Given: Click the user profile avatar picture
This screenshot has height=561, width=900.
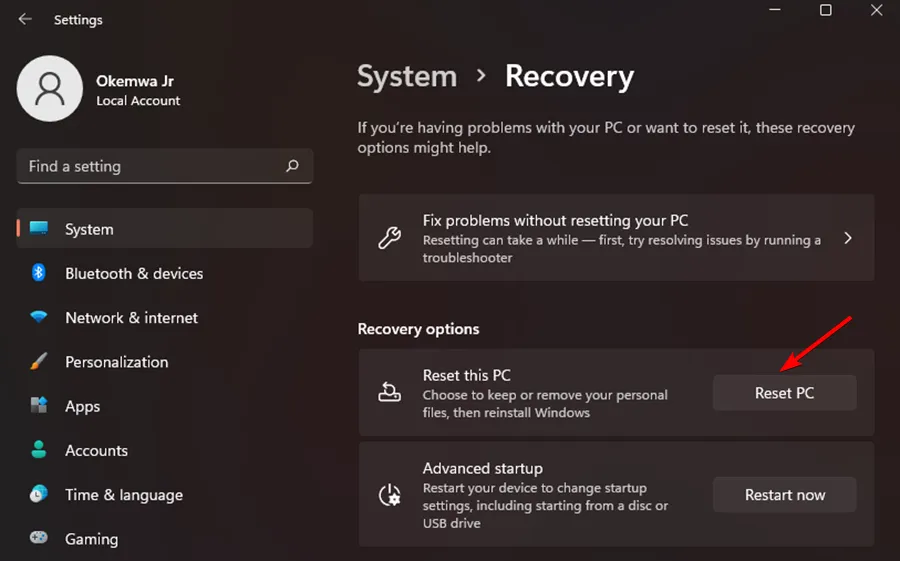Looking at the screenshot, I should [49, 89].
